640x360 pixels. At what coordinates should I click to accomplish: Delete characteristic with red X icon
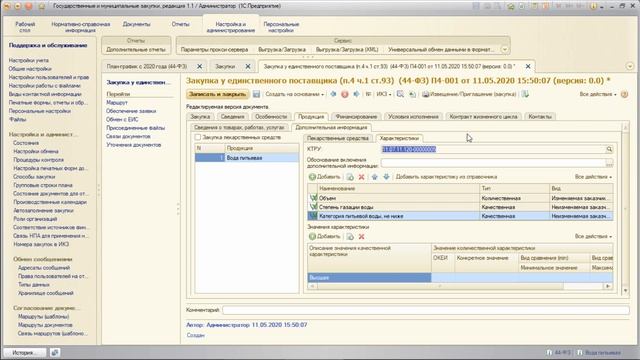tap(361, 177)
